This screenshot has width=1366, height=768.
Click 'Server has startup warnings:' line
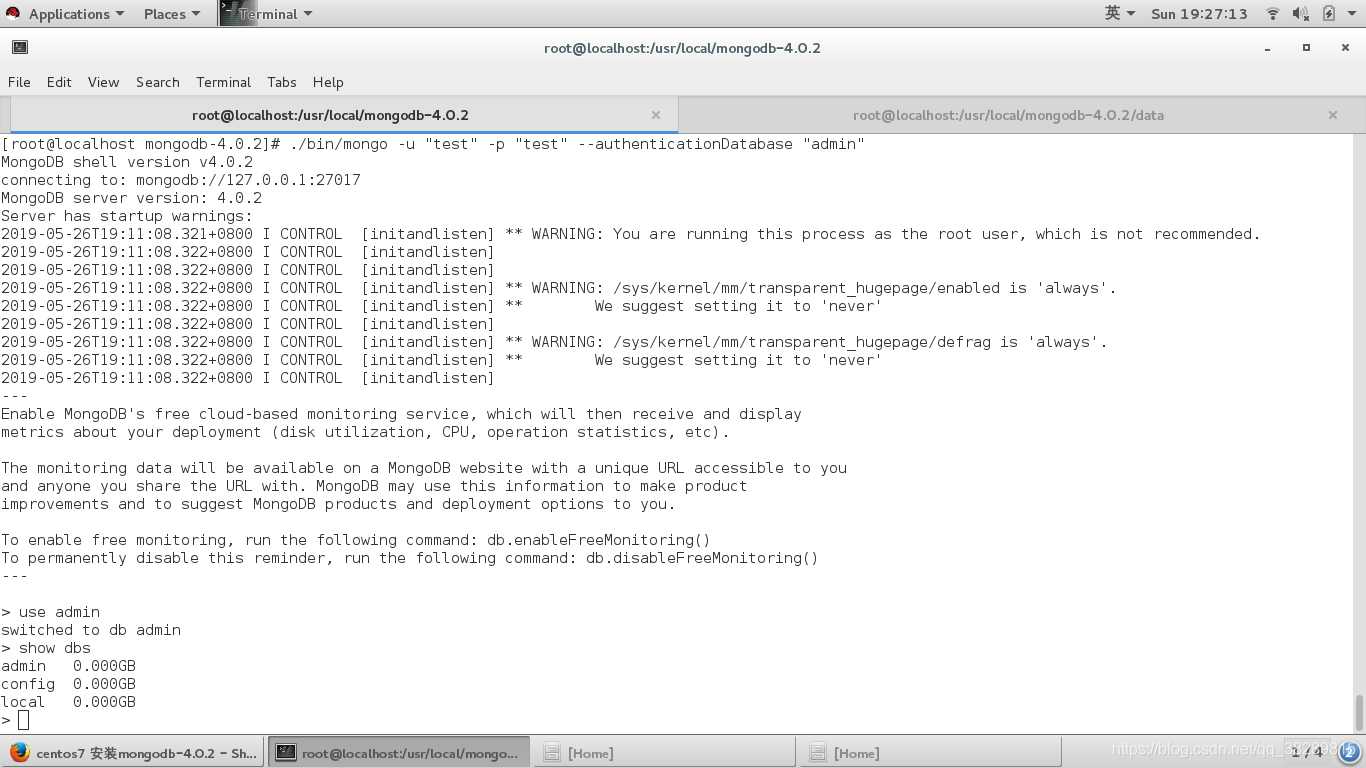coord(127,216)
